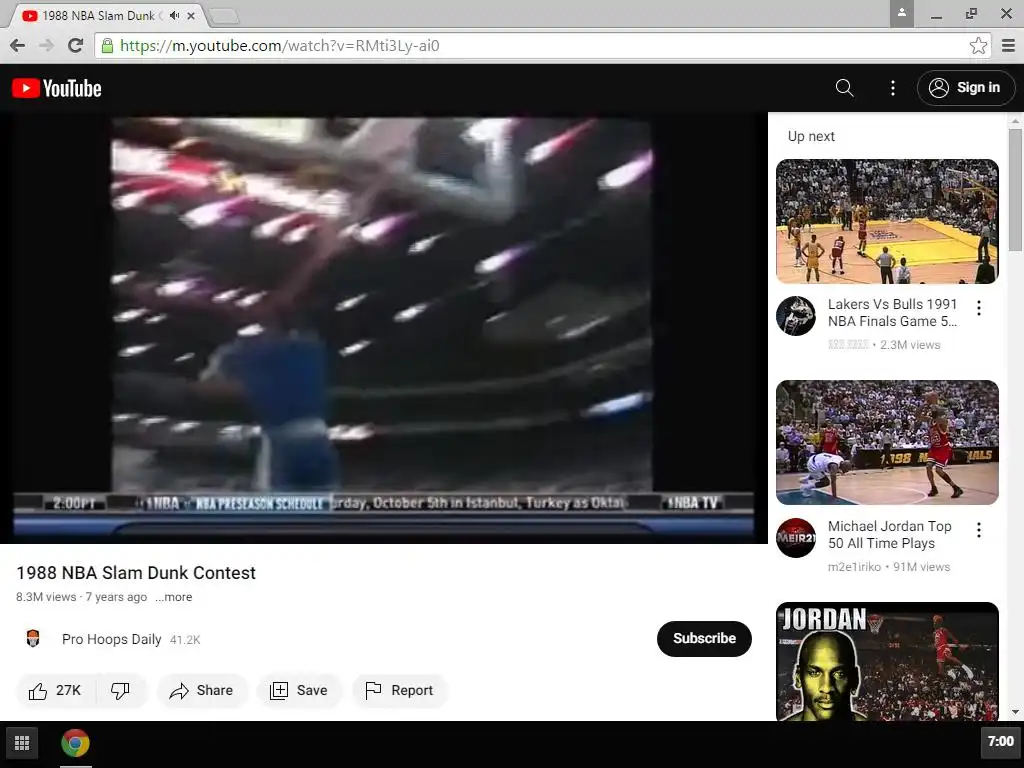Screen dimensions: 1024x768
Task: View site security via the green padlock icon
Action: tap(108, 45)
